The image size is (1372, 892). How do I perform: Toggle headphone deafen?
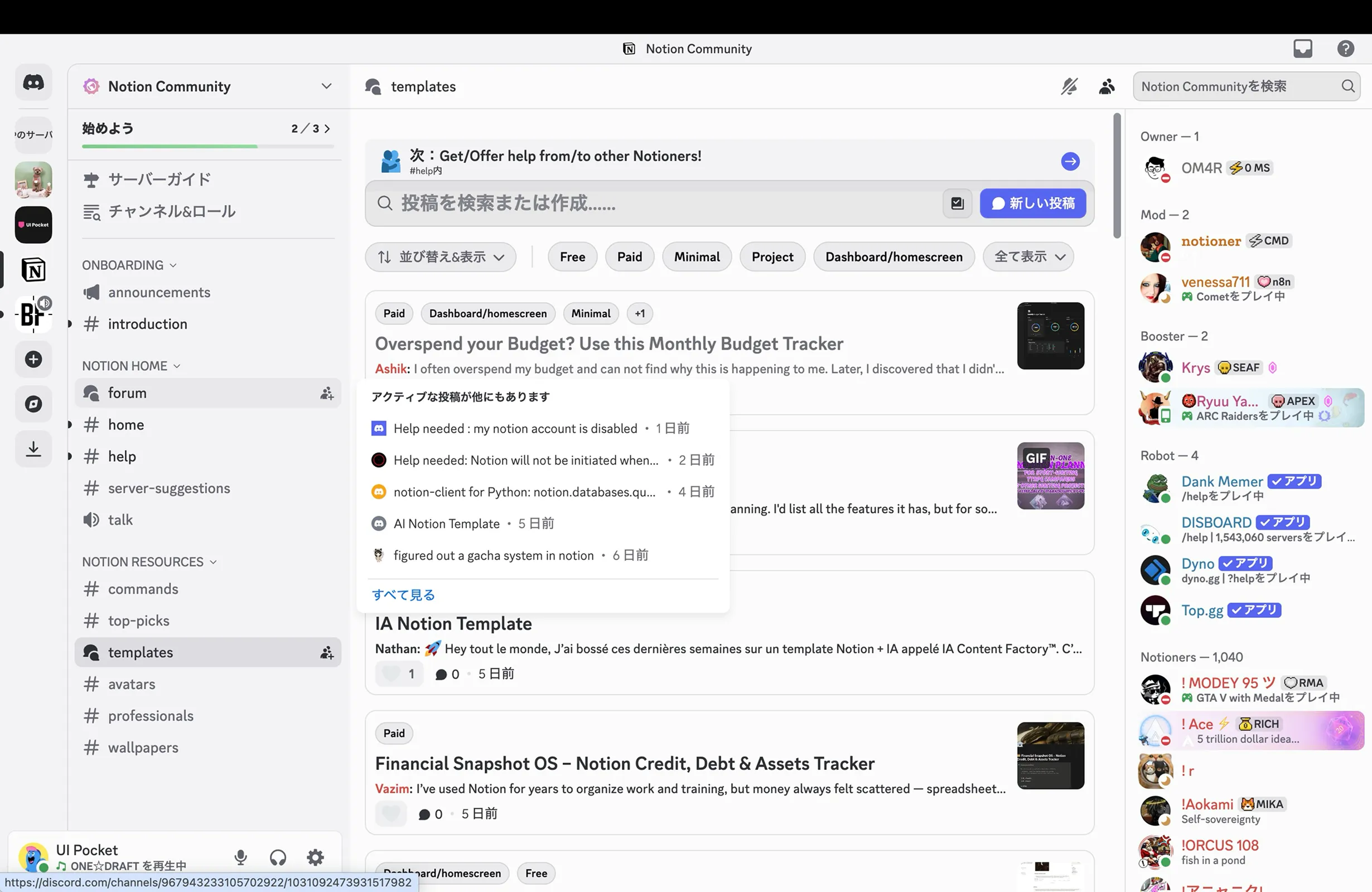pyautogui.click(x=278, y=857)
